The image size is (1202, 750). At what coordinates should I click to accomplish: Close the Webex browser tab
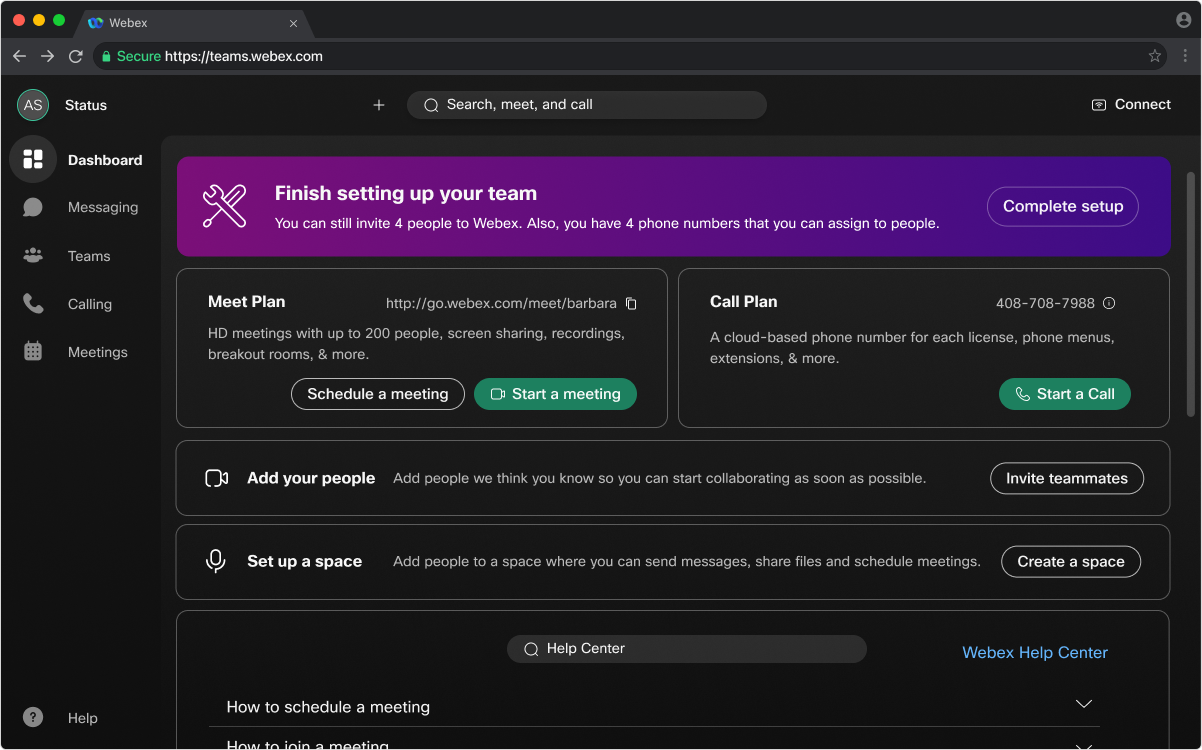coord(293,23)
